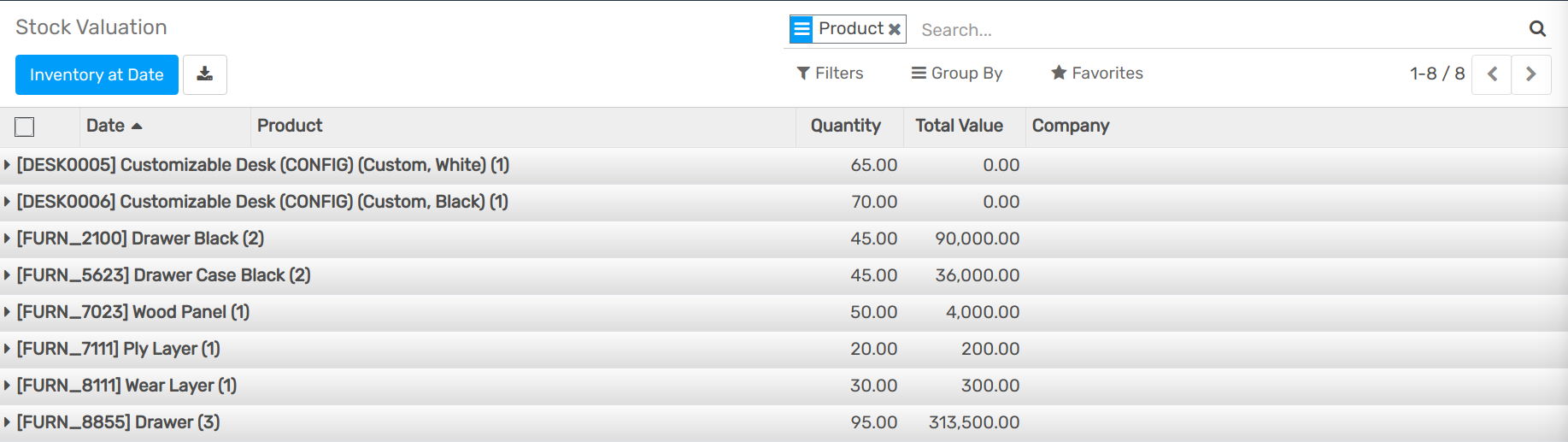Expand the DESK0006 Customizable Desk Black group
The width and height of the screenshot is (1568, 442).
tap(784, 202)
